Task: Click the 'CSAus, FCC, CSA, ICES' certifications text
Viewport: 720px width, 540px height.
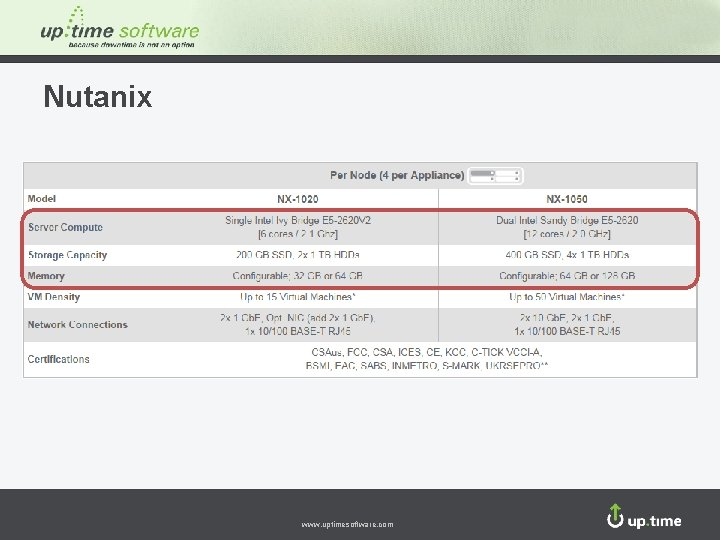Action: point(427,359)
